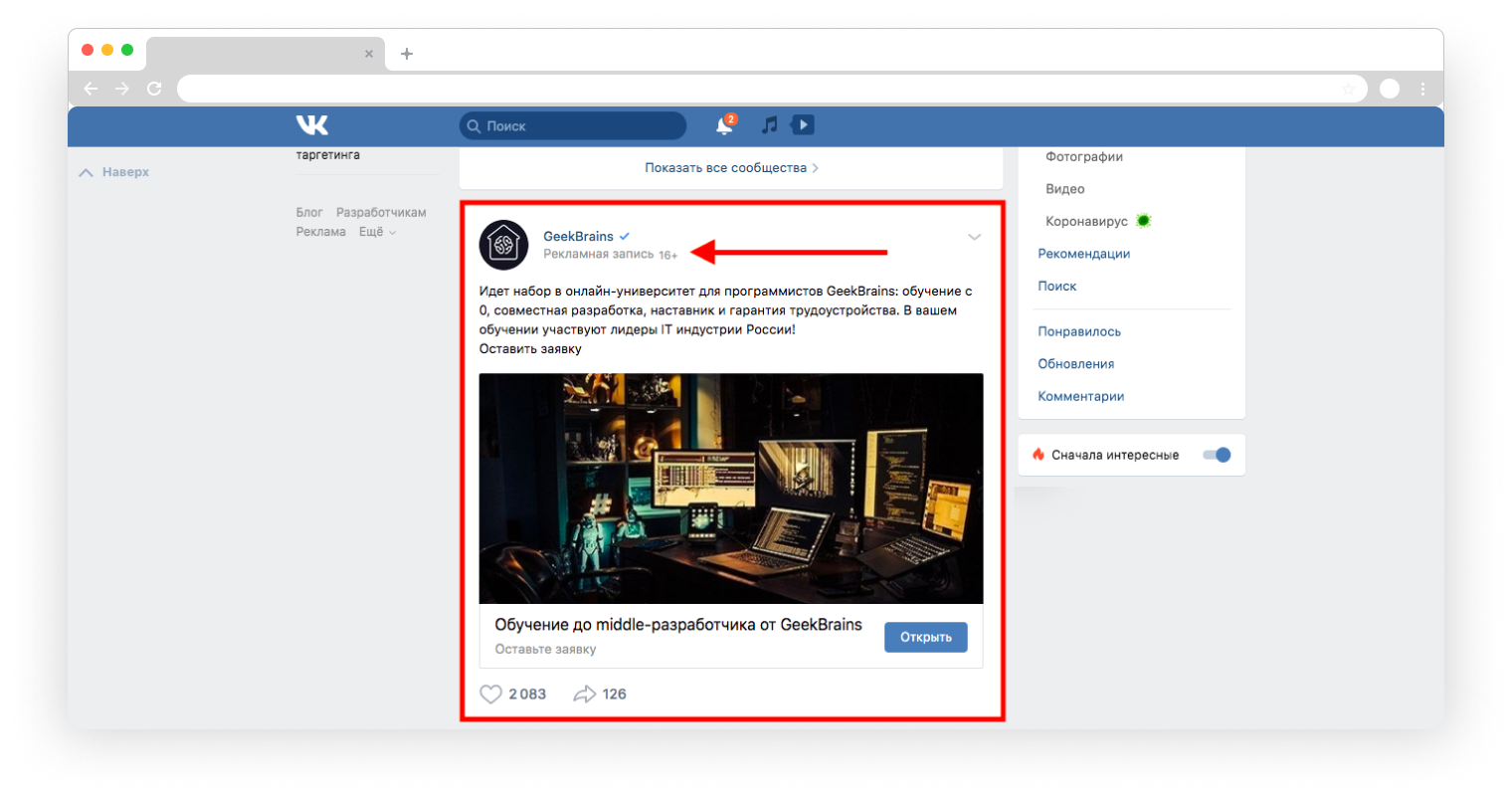The height and width of the screenshot is (797, 1512).
Task: Select the Фотографии feed filter
Action: [1084, 156]
